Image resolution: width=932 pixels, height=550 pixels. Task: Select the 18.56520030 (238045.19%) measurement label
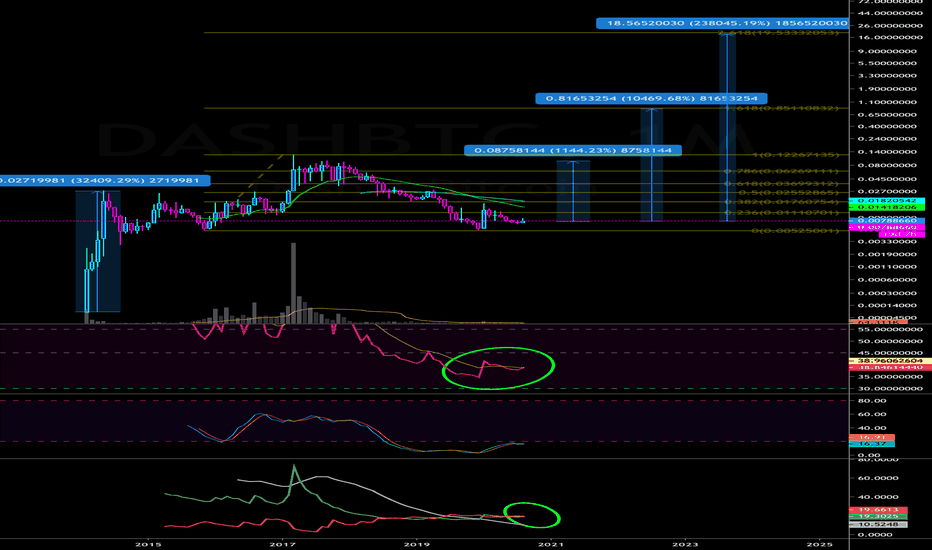723,23
